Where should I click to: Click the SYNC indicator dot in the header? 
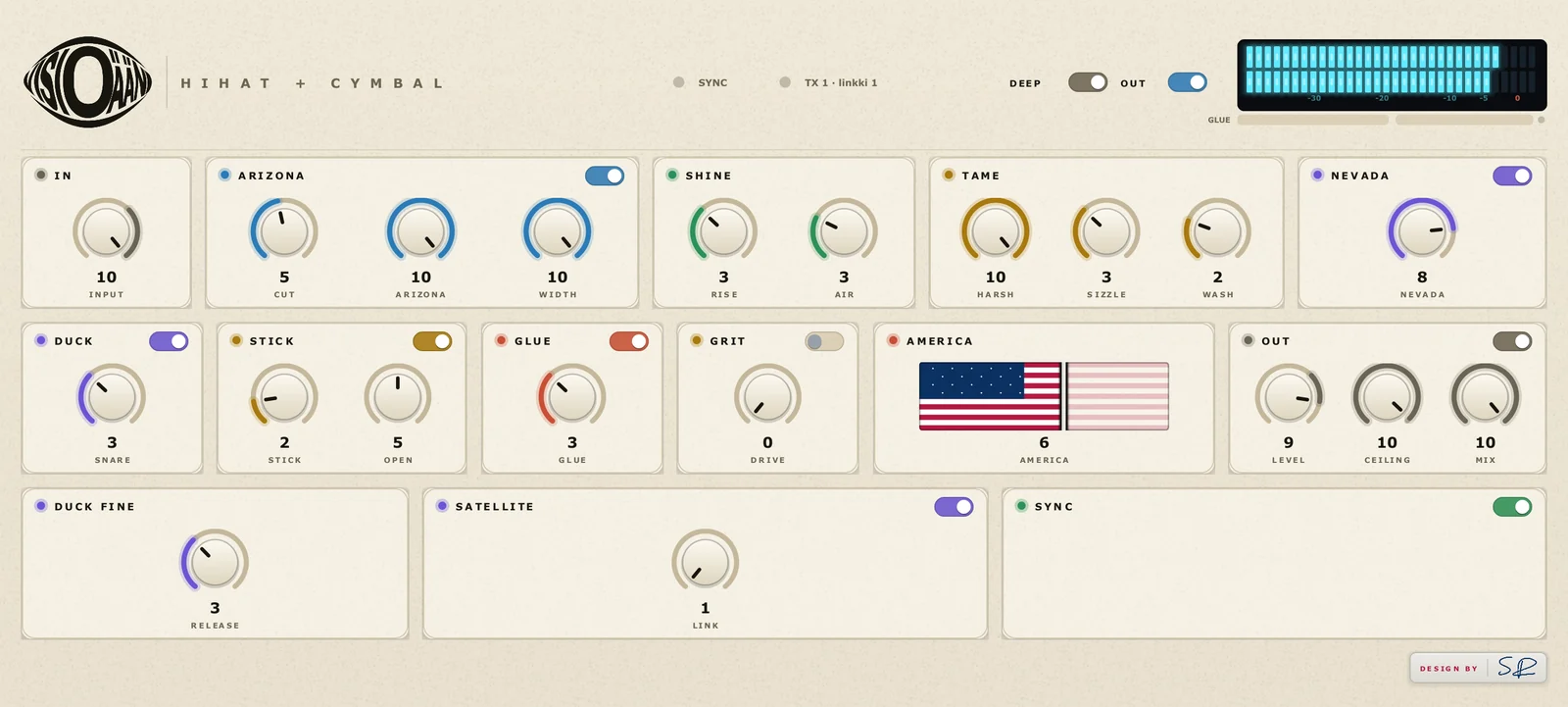coord(678,82)
